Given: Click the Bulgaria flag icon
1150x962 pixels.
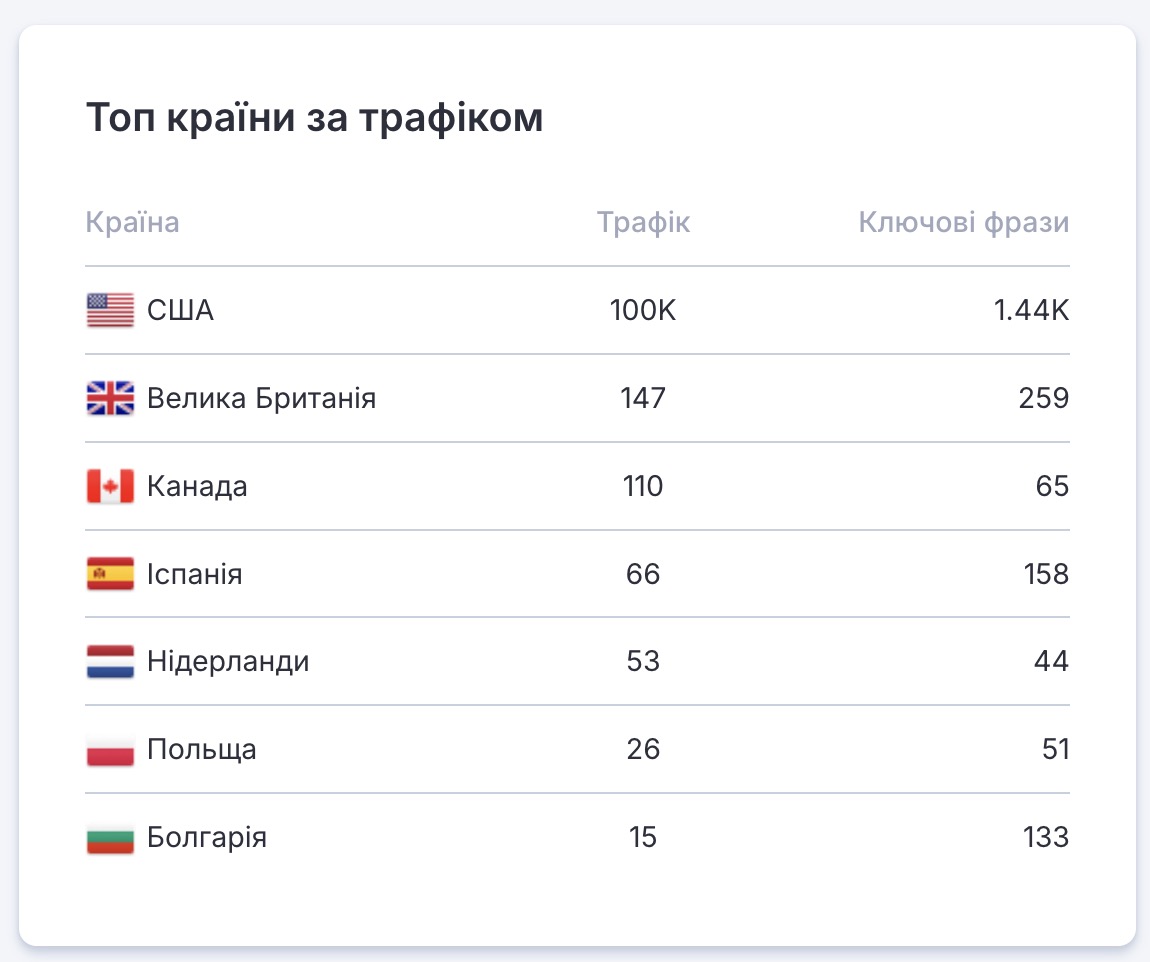Looking at the screenshot, I should click(x=110, y=837).
